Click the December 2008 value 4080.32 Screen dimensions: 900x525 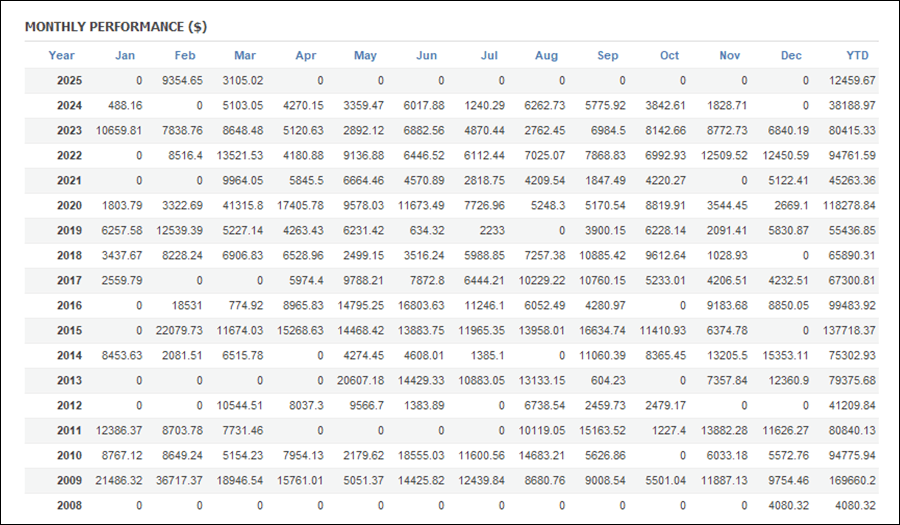(789, 505)
